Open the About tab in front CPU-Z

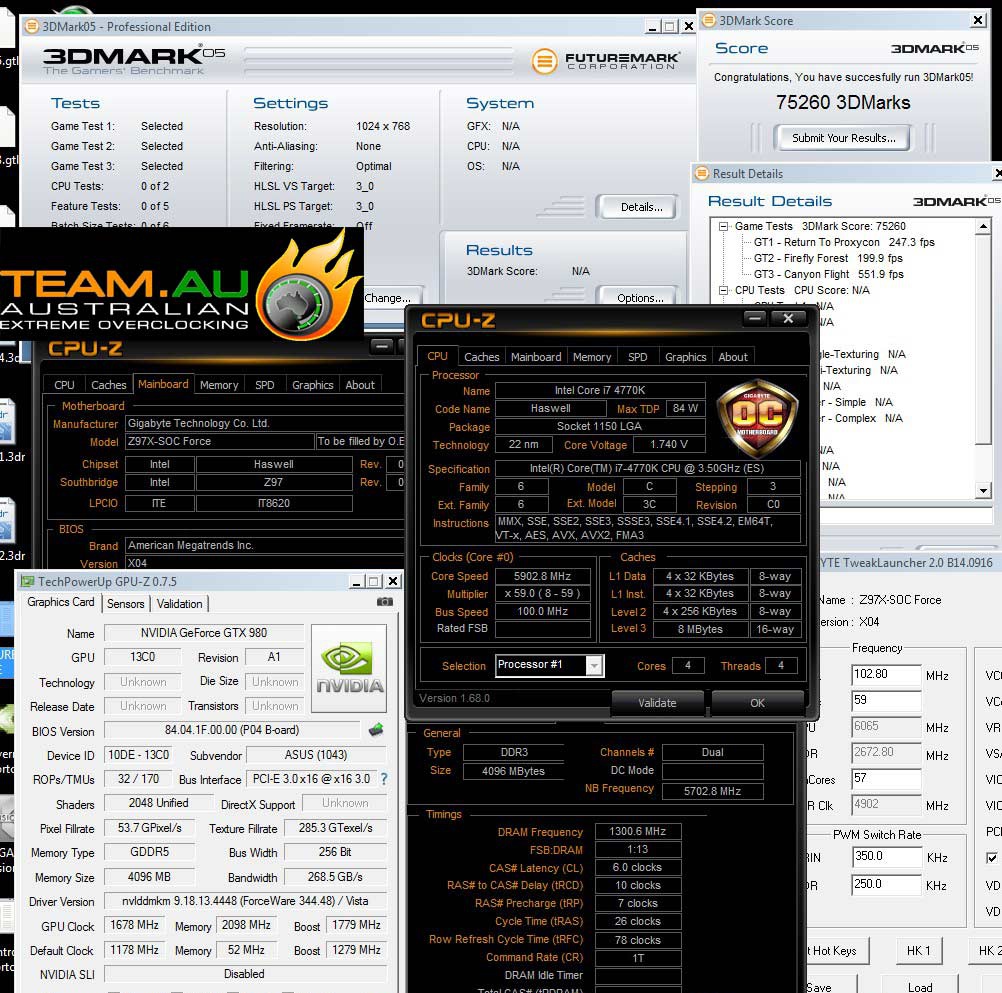tap(732, 357)
